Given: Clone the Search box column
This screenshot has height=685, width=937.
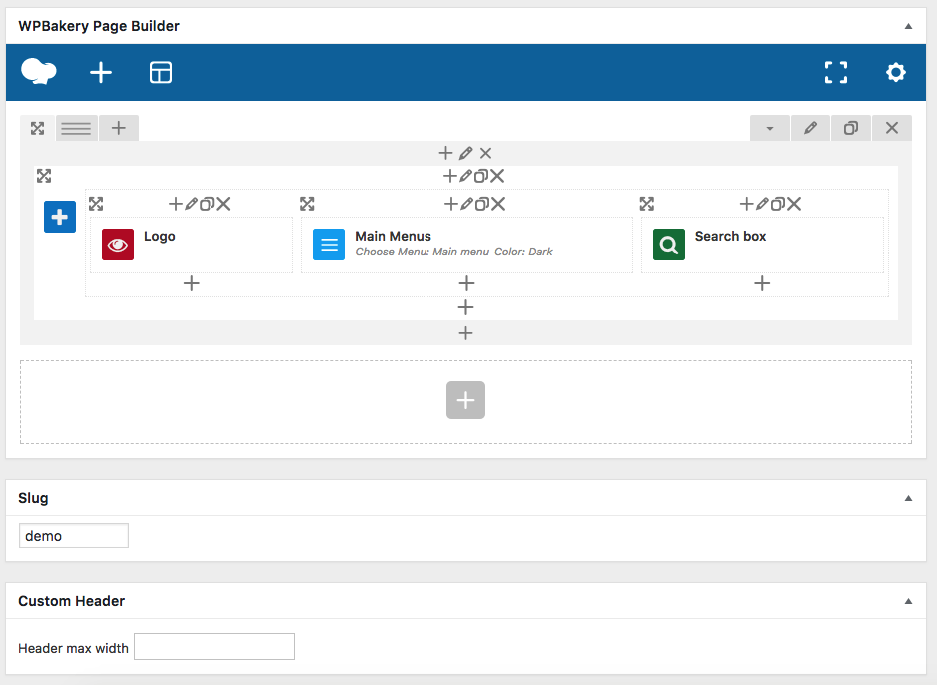Looking at the screenshot, I should pos(777,204).
